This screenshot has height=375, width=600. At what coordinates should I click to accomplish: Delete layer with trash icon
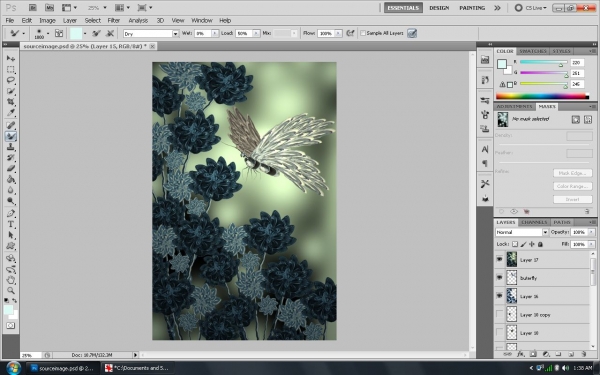click(584, 354)
